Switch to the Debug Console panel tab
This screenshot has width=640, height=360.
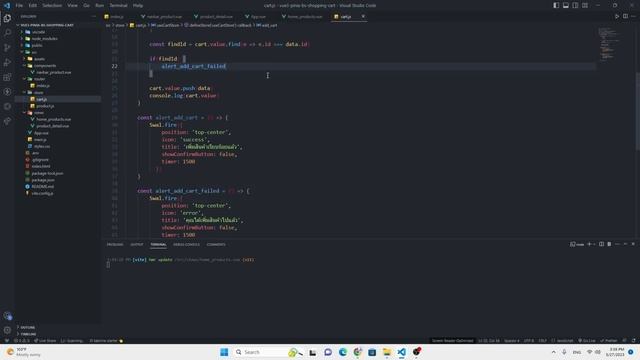[x=186, y=244]
